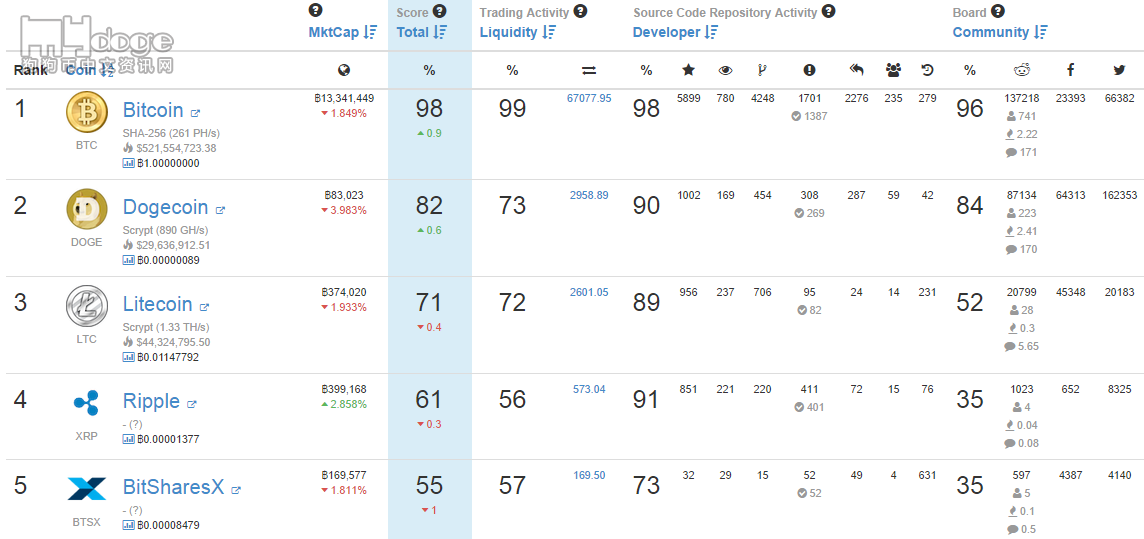Viewport: 1144px width, 539px height.
Task: Click the contributors people column icon
Action: pos(893,70)
